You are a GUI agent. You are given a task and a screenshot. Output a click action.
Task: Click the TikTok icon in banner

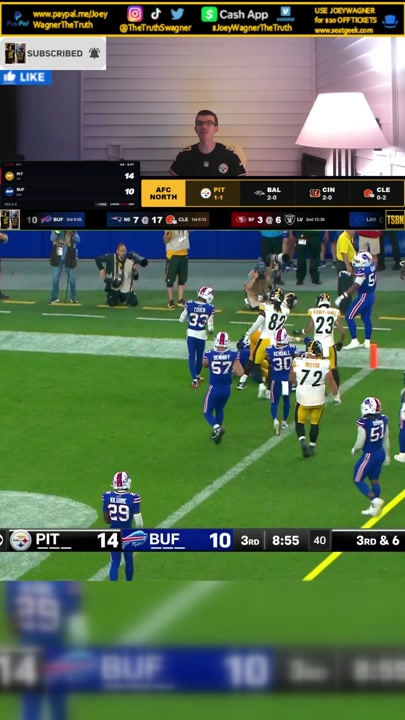click(156, 14)
